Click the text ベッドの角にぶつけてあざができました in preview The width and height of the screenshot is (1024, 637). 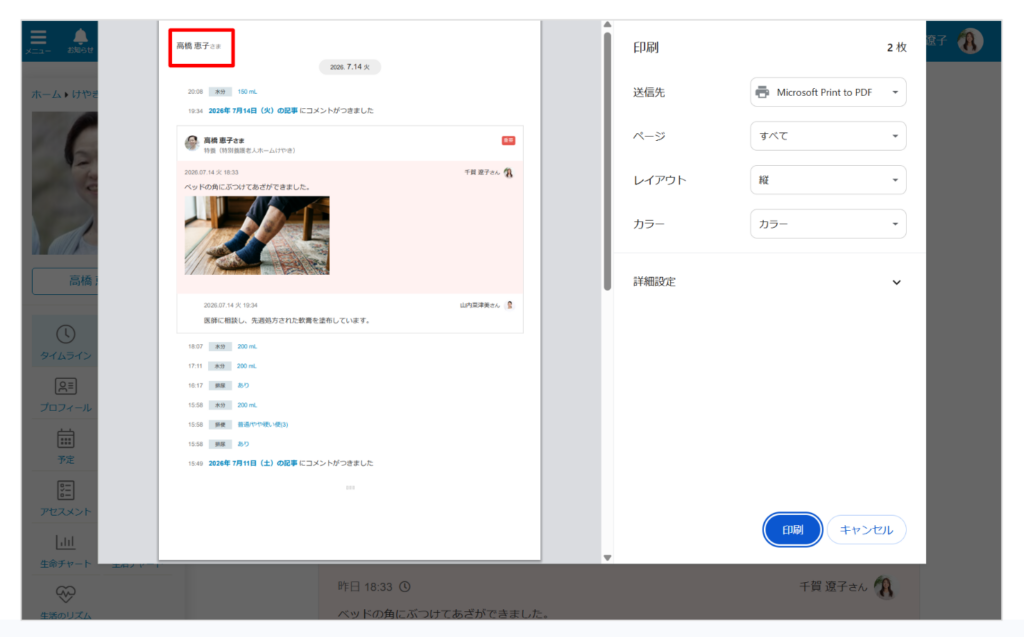[x=248, y=187]
